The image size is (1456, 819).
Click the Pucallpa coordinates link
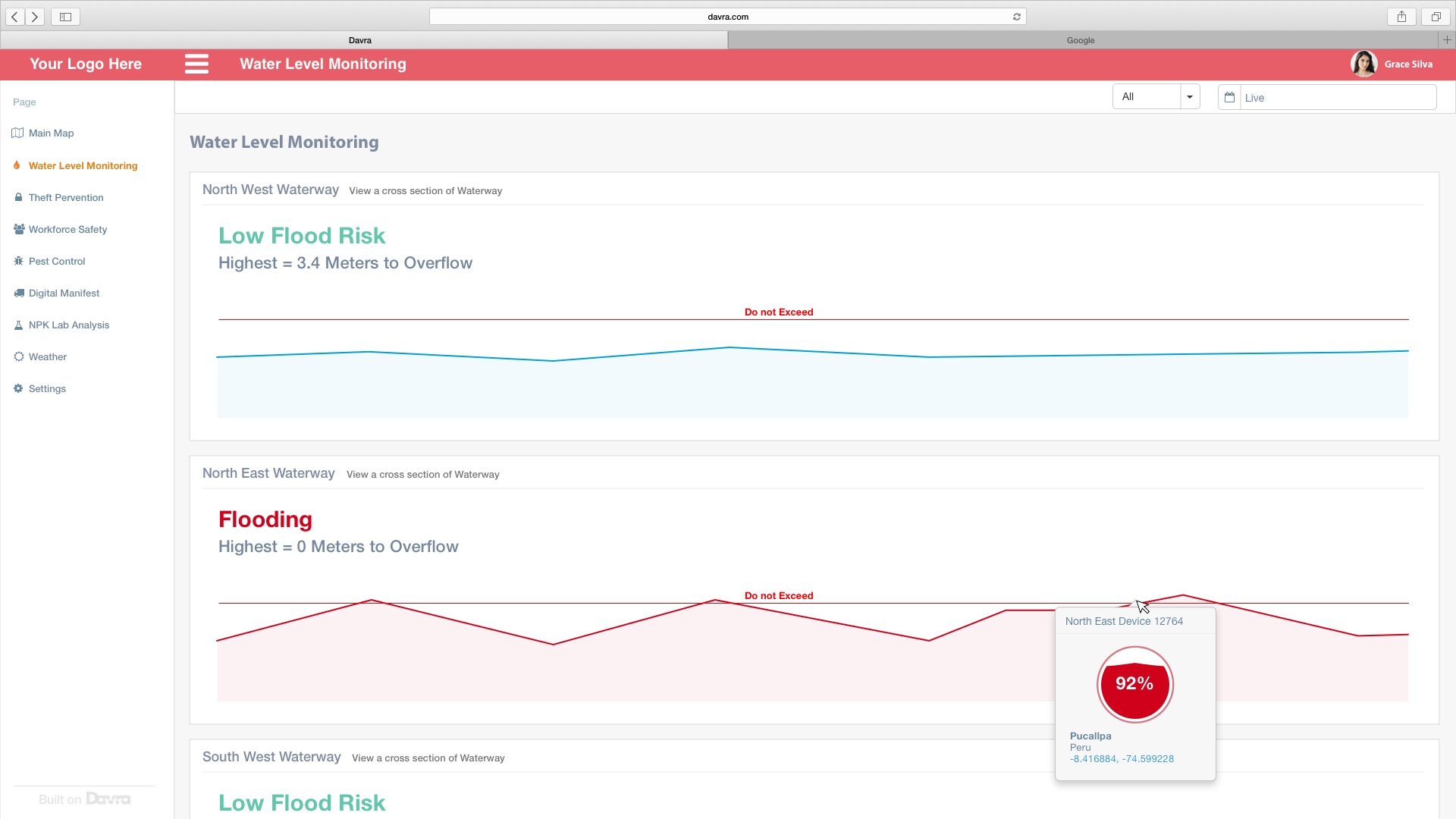(x=1122, y=758)
